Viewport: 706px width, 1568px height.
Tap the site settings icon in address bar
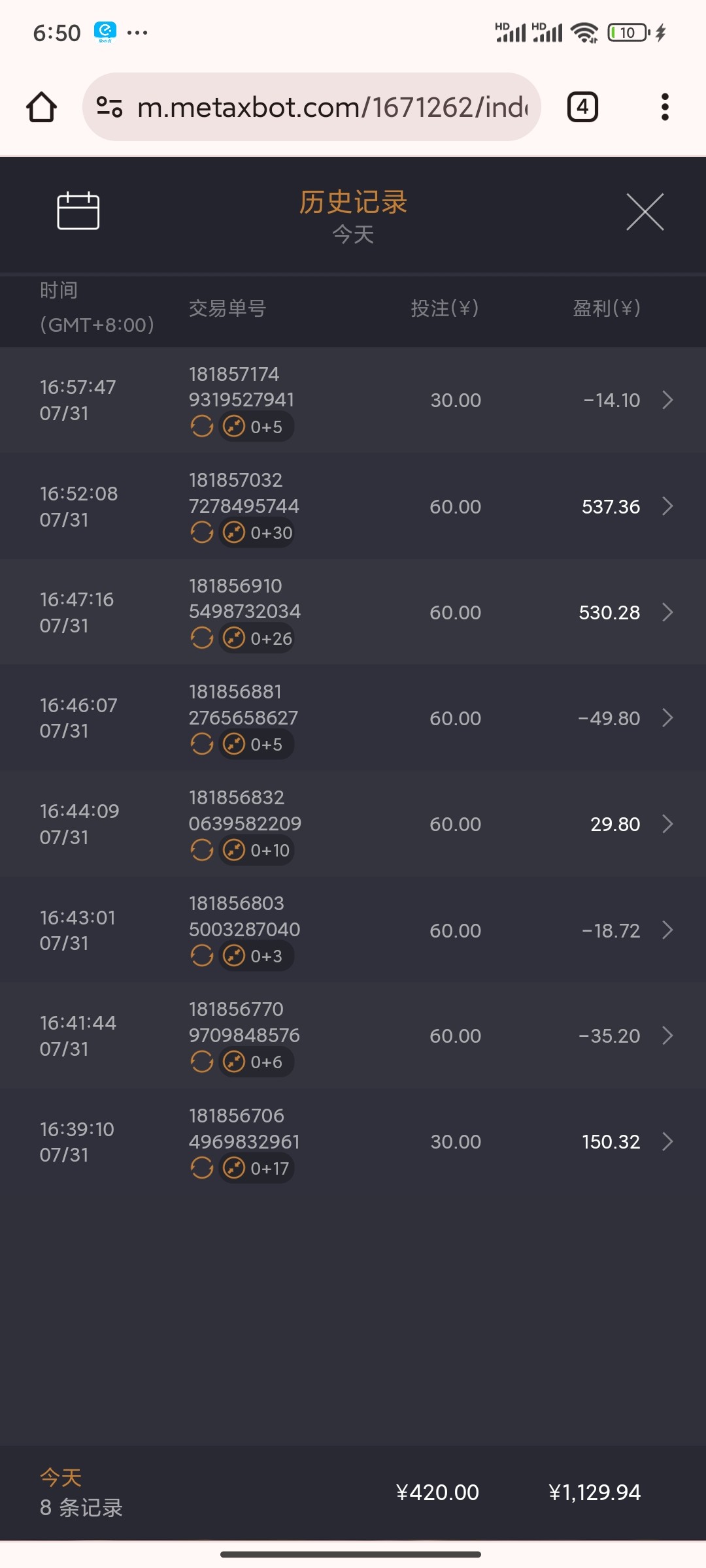tap(110, 107)
